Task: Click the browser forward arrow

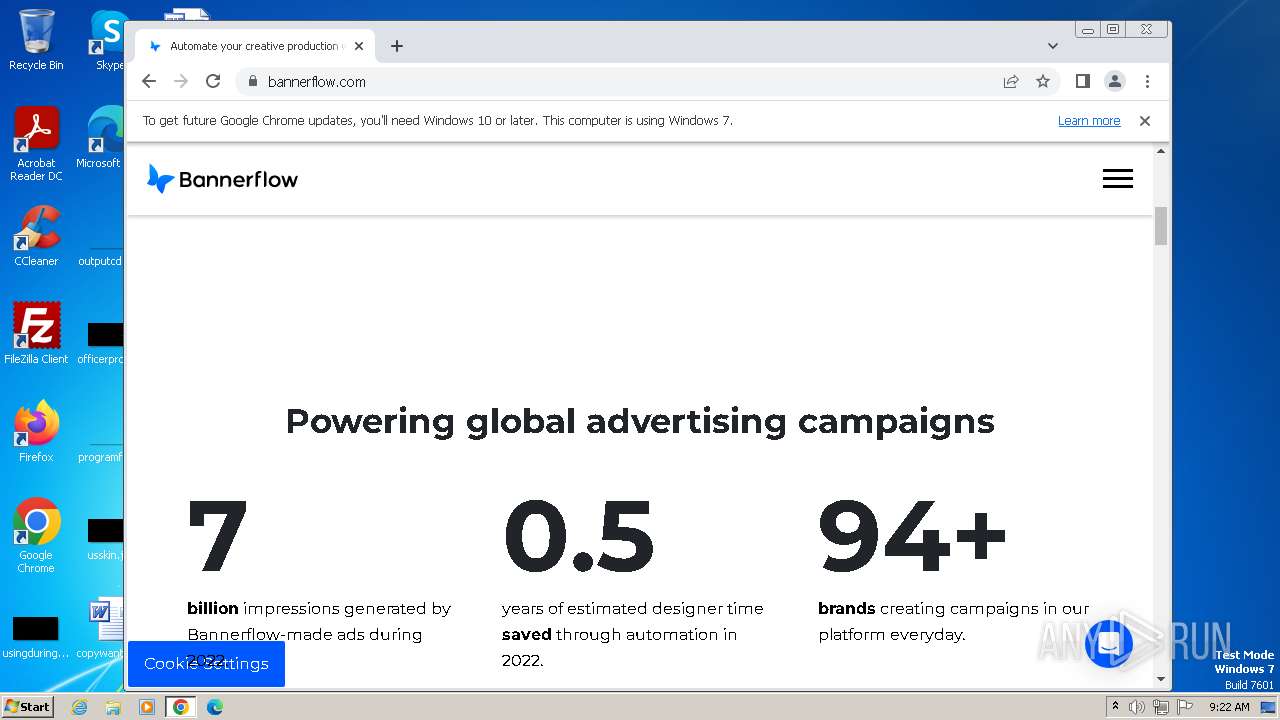Action: click(181, 82)
